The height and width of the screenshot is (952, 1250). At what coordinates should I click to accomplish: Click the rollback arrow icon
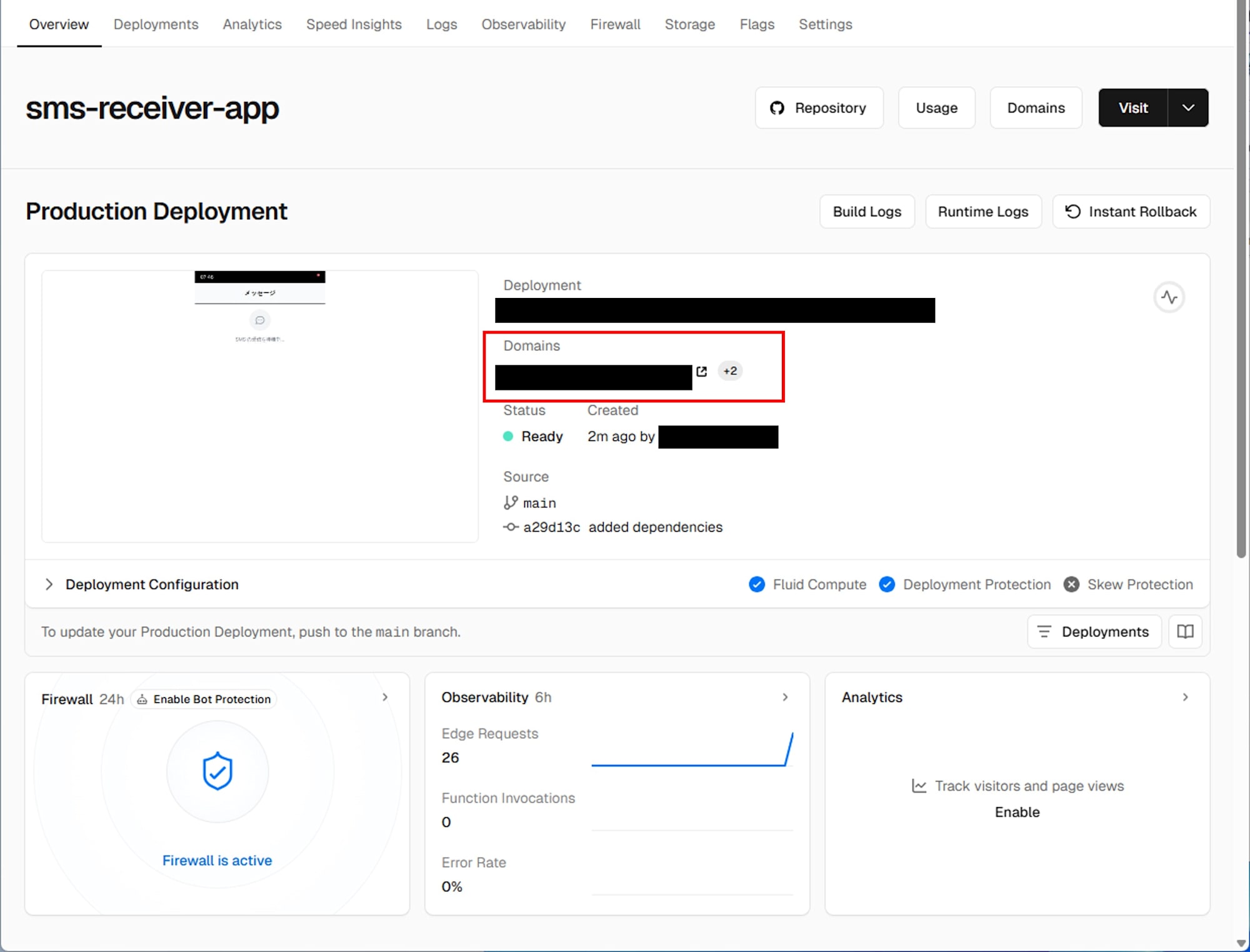(1072, 212)
